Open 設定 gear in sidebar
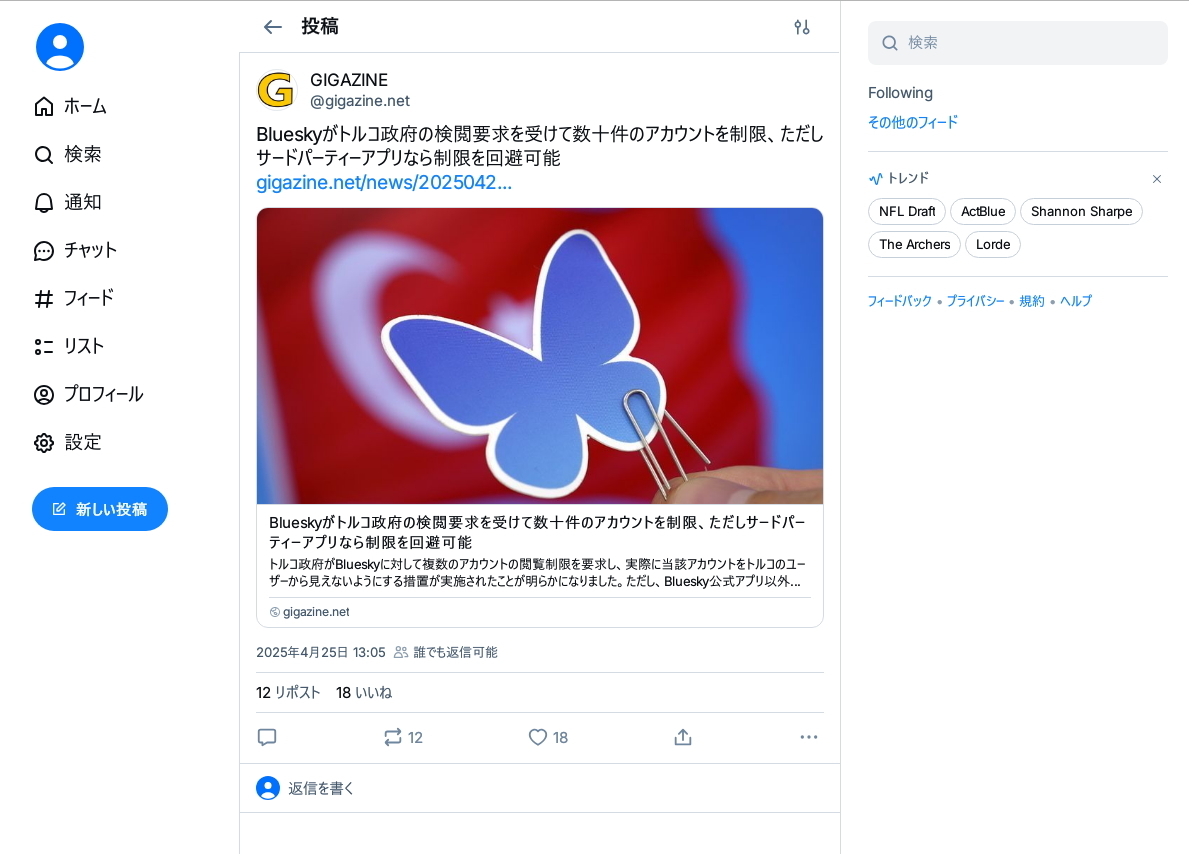1189x854 pixels. coord(67,442)
